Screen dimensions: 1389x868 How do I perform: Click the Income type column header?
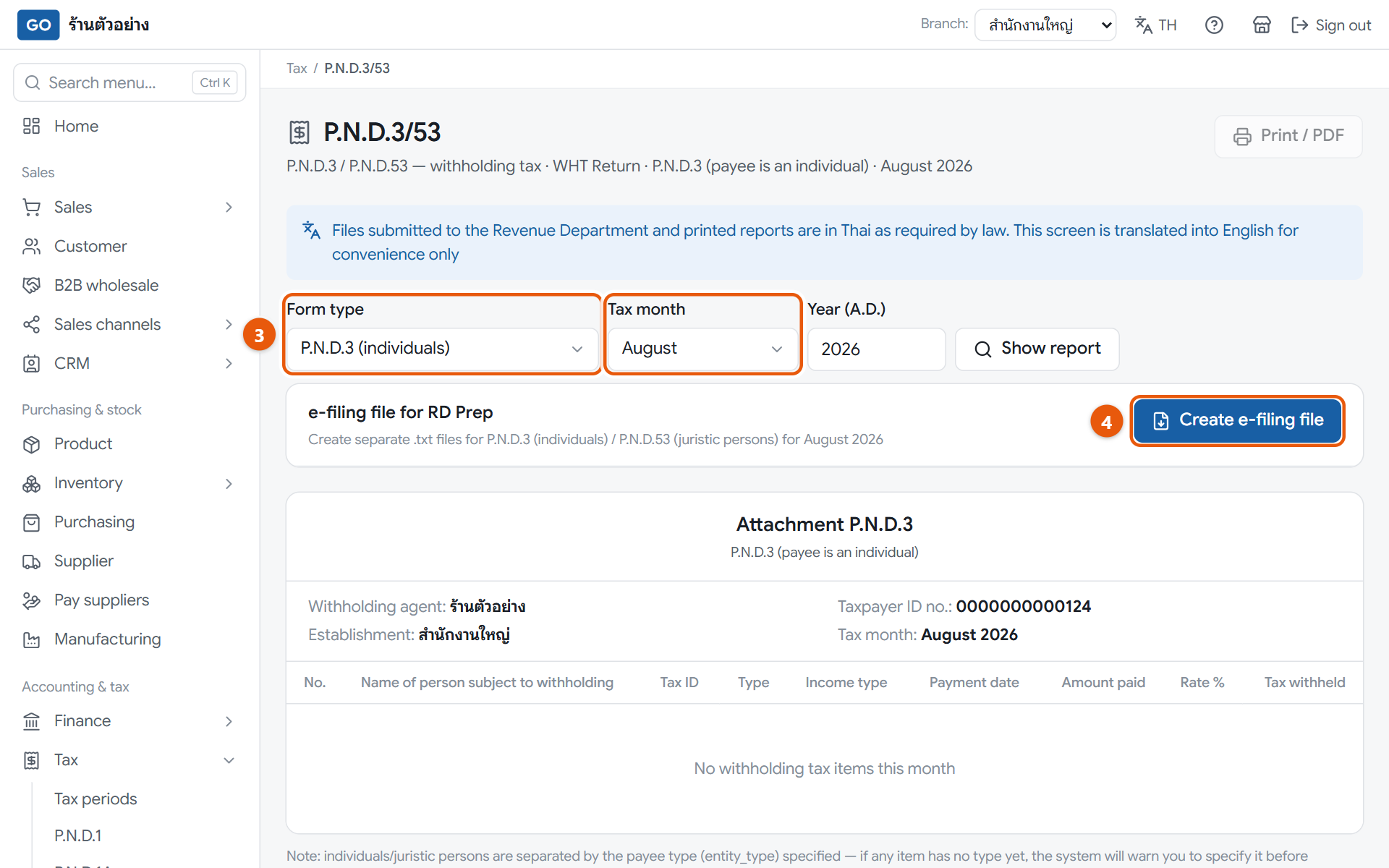846,682
